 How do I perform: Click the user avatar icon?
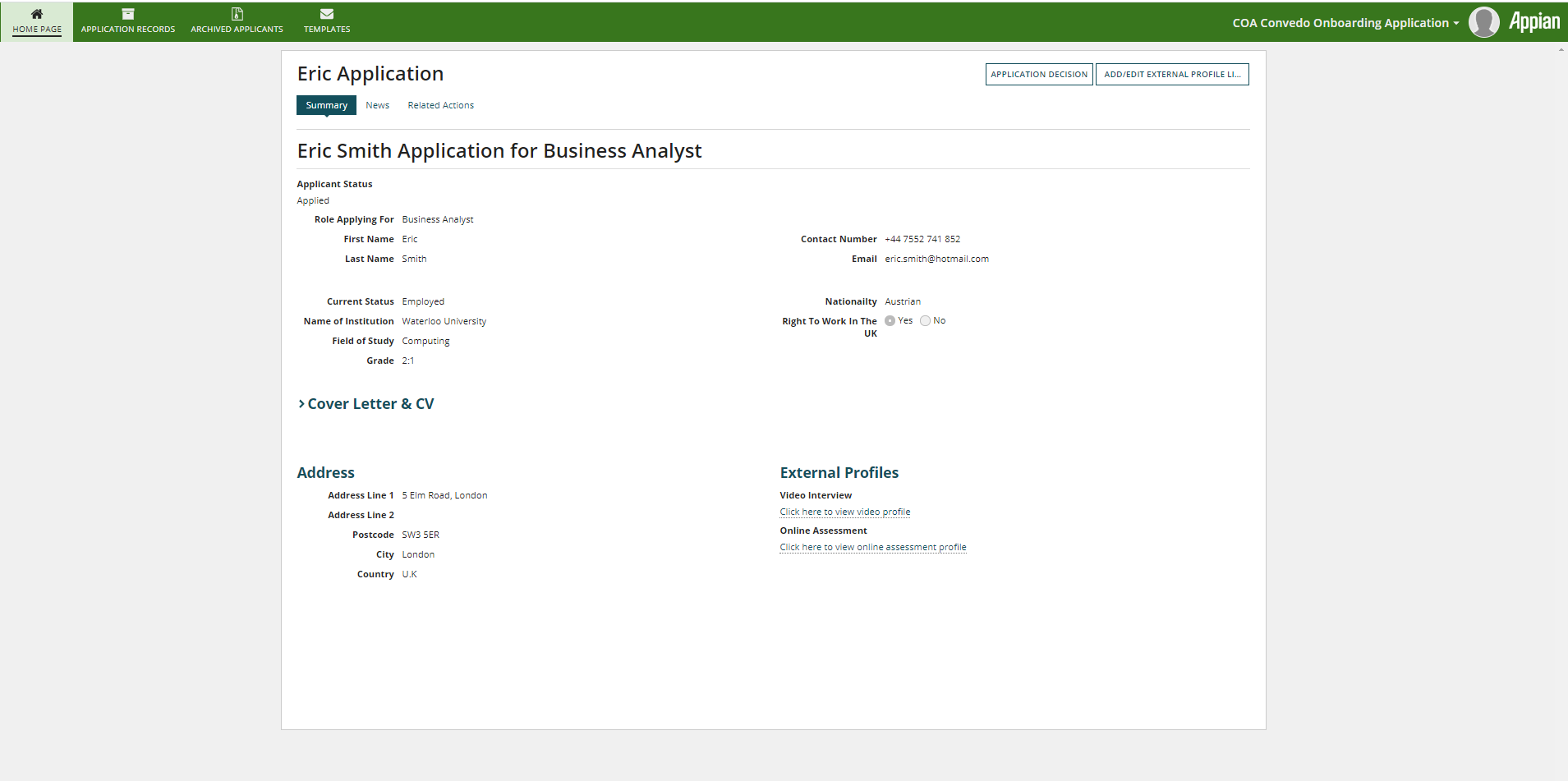coord(1484,22)
